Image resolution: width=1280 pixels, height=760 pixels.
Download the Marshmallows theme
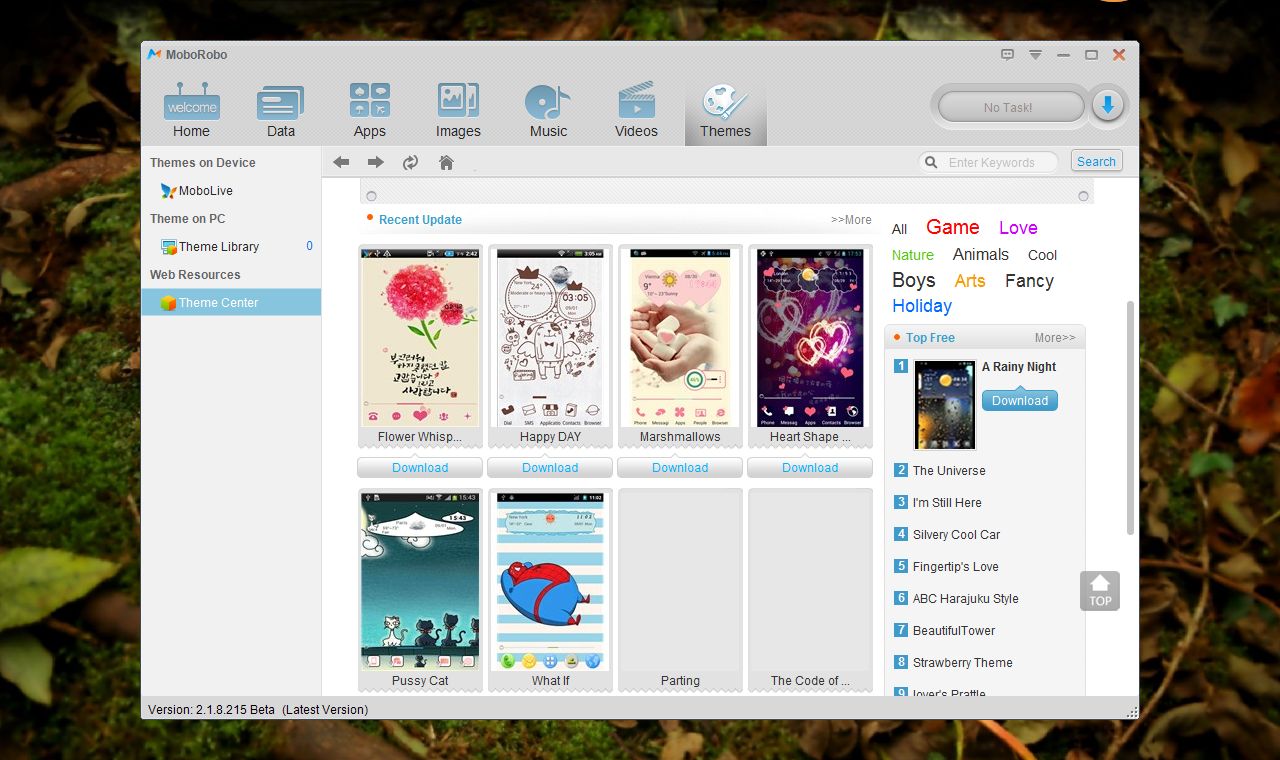coord(680,467)
